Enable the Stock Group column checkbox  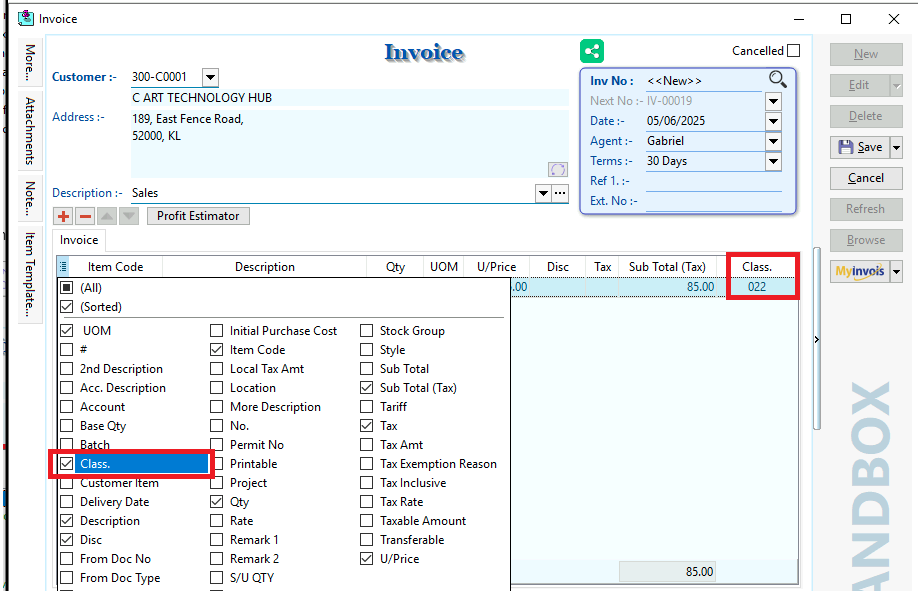click(367, 331)
